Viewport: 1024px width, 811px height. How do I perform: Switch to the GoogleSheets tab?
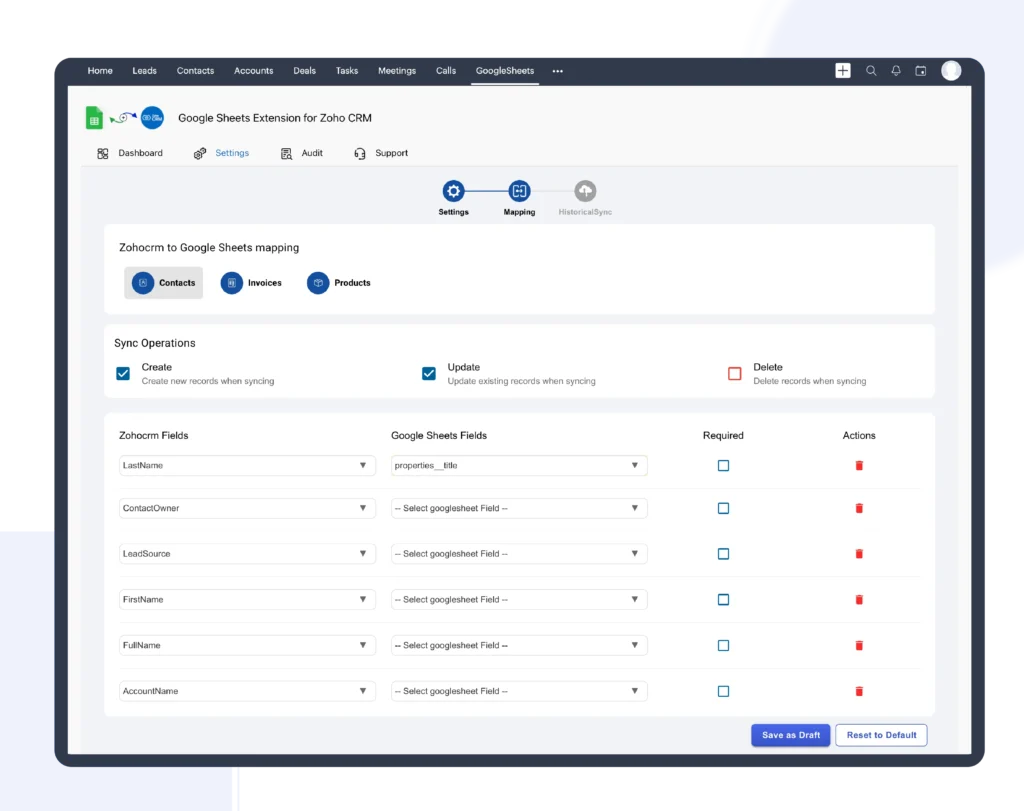(504, 70)
